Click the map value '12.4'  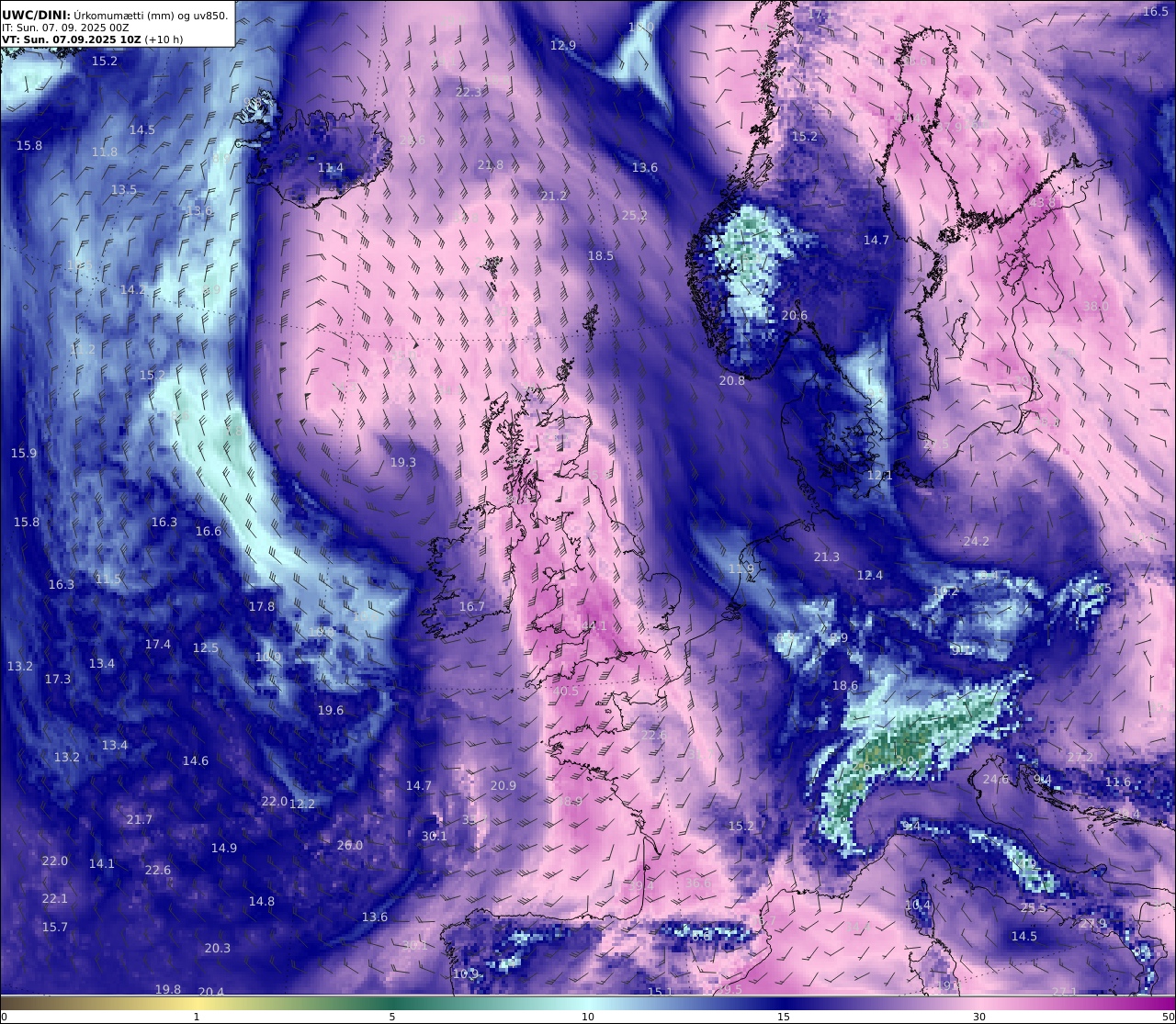click(x=870, y=575)
